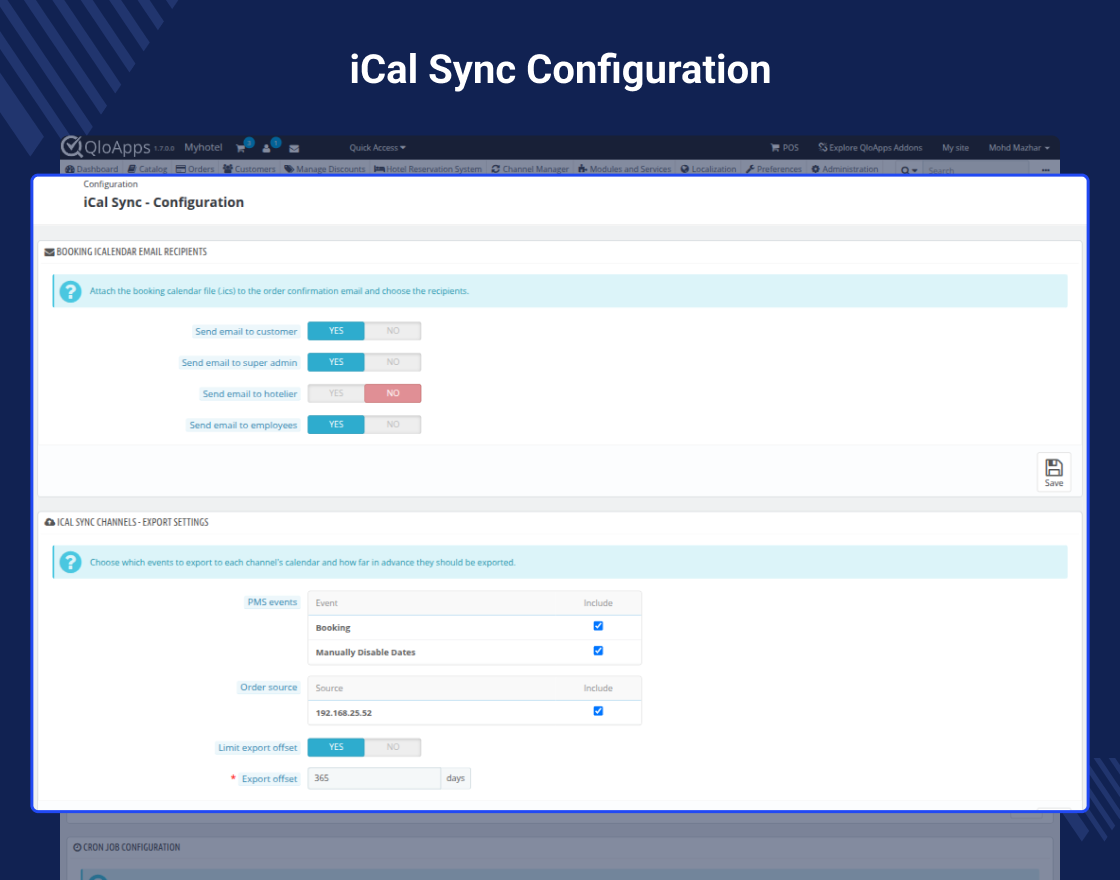Uncheck the Booking event include checkbox
1120x880 pixels.
[x=598, y=626]
